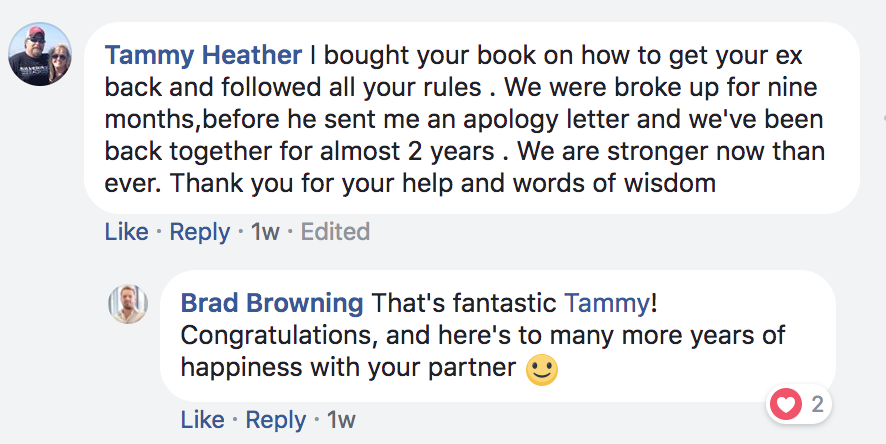Click the smiley emoji in Brad's reply
Viewport: 886px width, 444px height.
(542, 370)
